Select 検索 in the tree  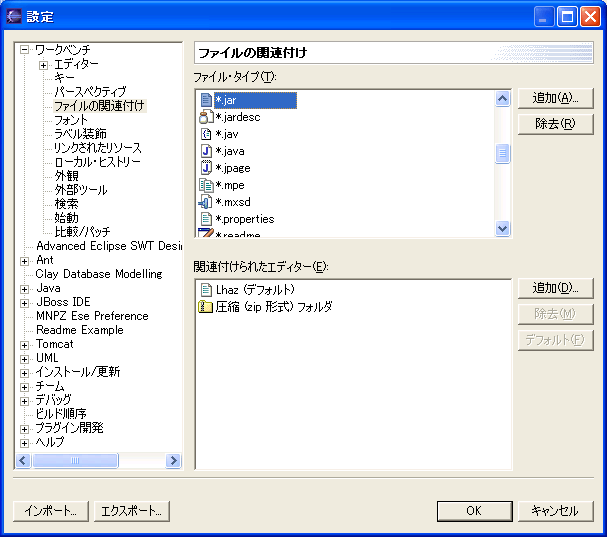coord(66,204)
